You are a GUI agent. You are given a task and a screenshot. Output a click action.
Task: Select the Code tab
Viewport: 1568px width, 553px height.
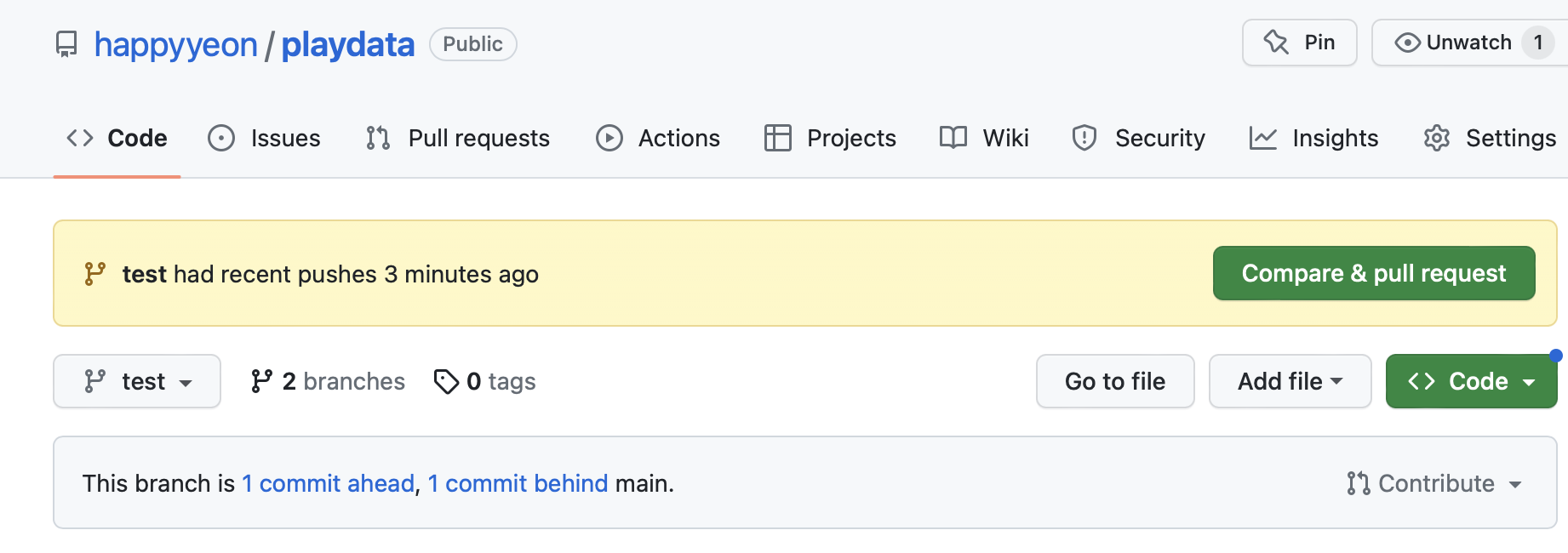tap(117, 138)
